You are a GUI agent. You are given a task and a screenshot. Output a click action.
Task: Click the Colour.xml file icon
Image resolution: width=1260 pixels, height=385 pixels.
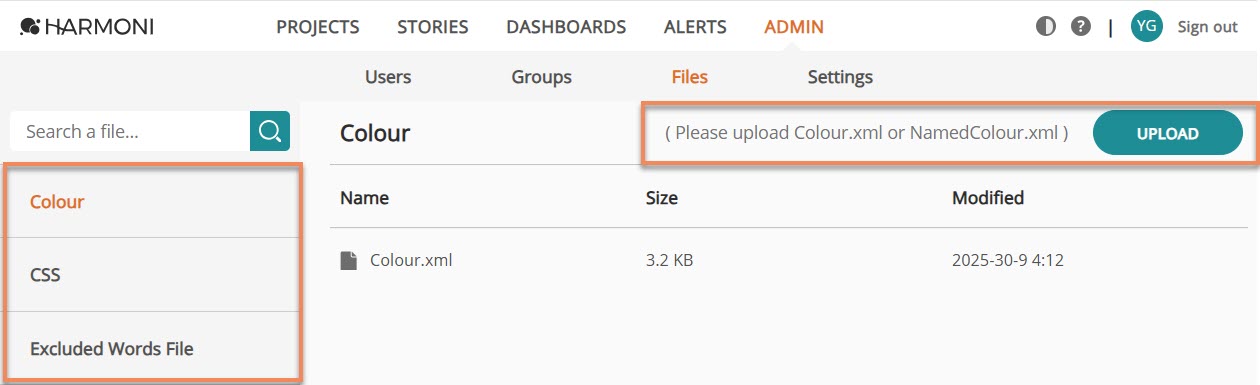348,261
